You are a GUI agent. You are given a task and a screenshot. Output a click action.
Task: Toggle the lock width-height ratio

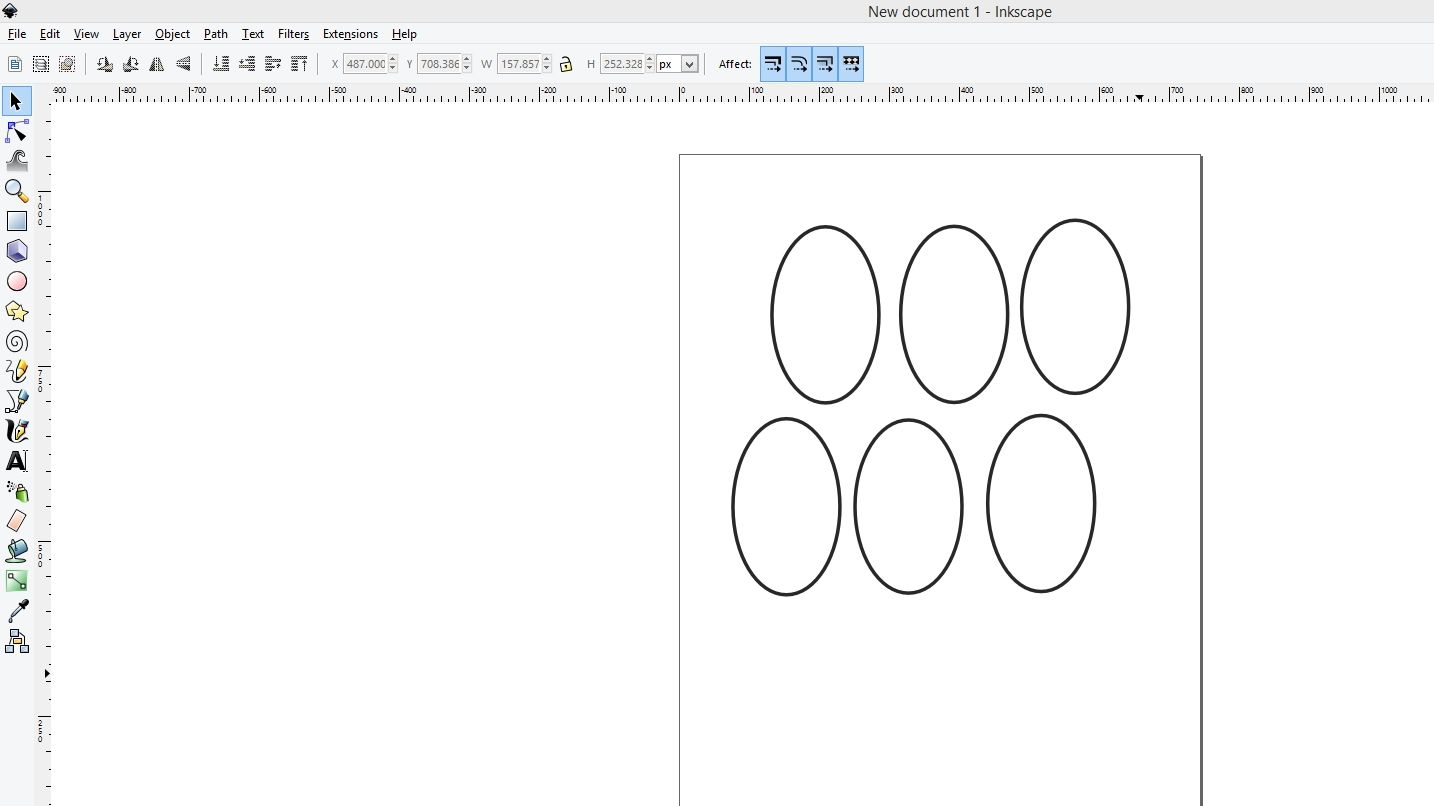pos(566,63)
